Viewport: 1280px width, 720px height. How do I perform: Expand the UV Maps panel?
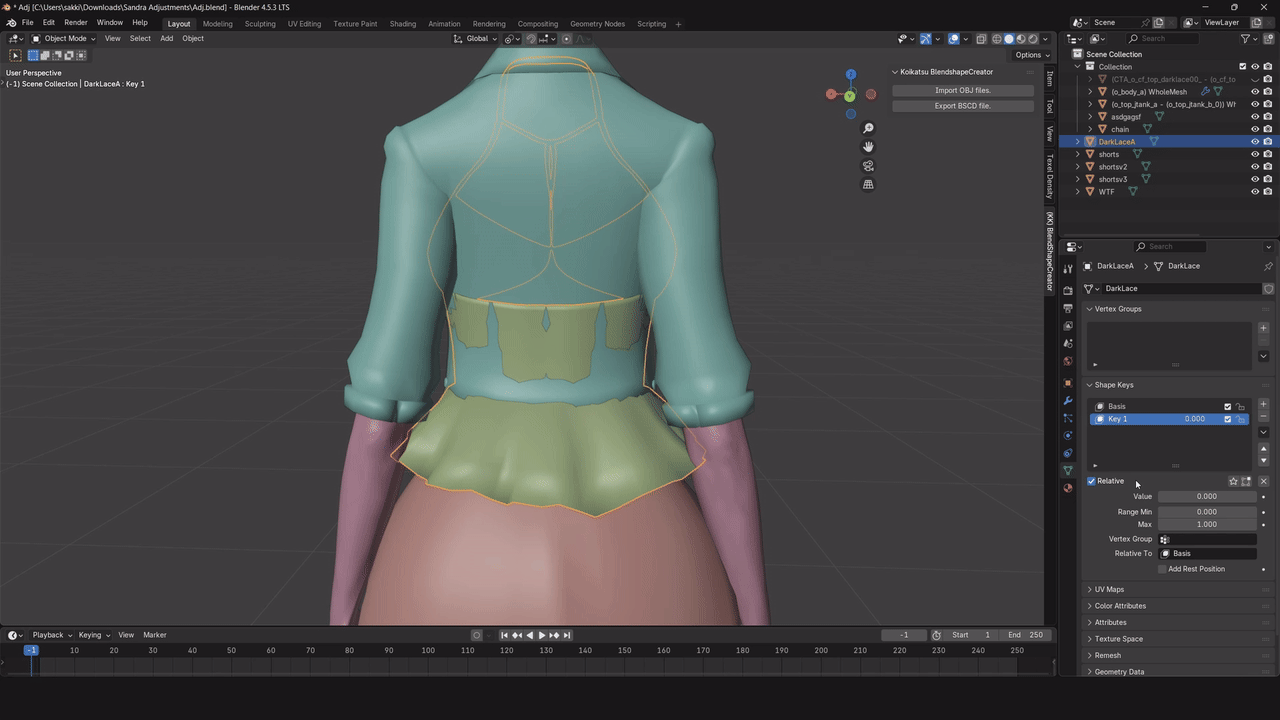1109,589
